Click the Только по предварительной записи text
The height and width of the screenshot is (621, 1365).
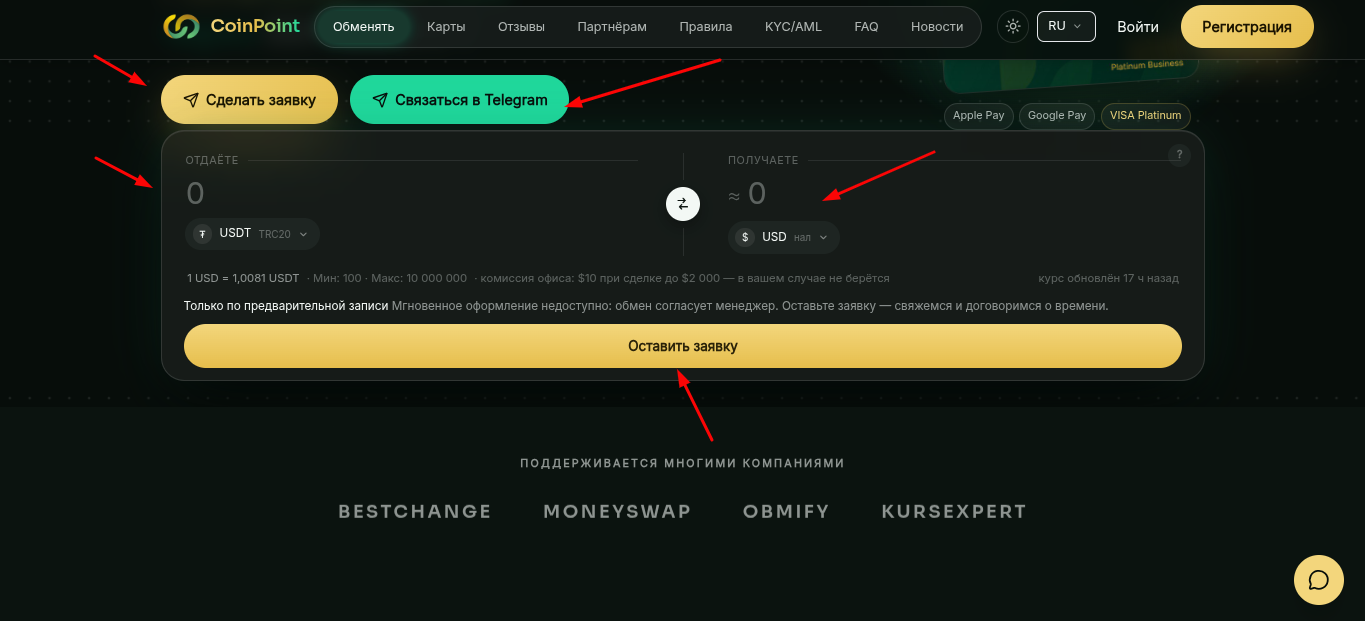pos(286,306)
